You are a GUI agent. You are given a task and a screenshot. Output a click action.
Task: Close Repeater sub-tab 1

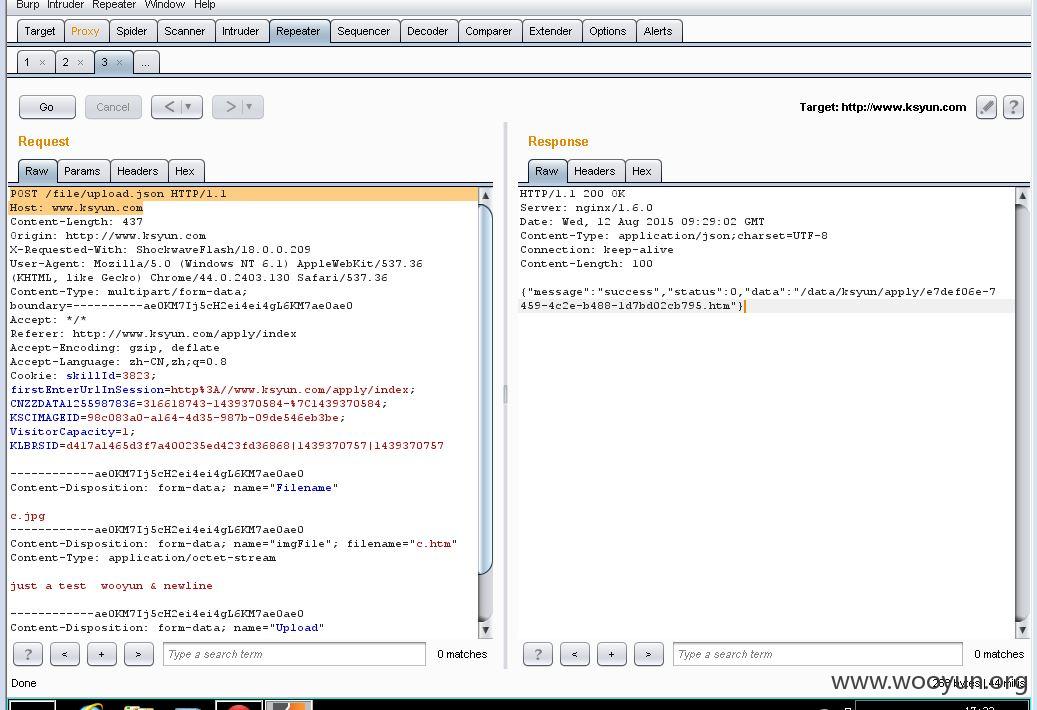click(x=42, y=63)
